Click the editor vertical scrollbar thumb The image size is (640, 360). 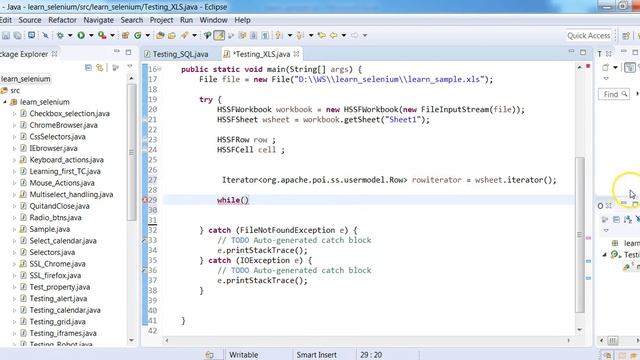point(580,234)
